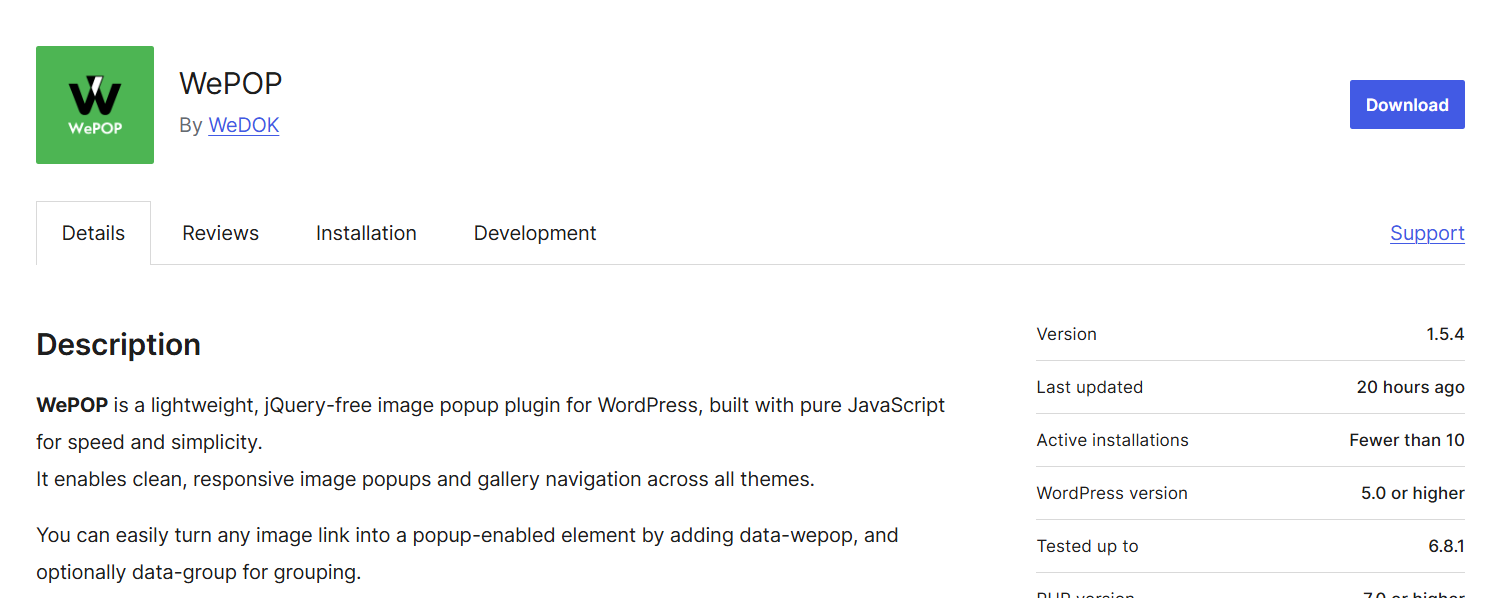Click the WordPress version label
This screenshot has width=1510, height=598.
pos(1111,493)
